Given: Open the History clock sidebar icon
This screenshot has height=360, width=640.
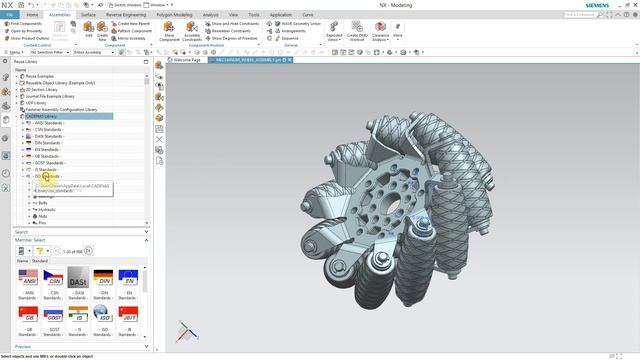Looking at the screenshot, I should point(6,173).
